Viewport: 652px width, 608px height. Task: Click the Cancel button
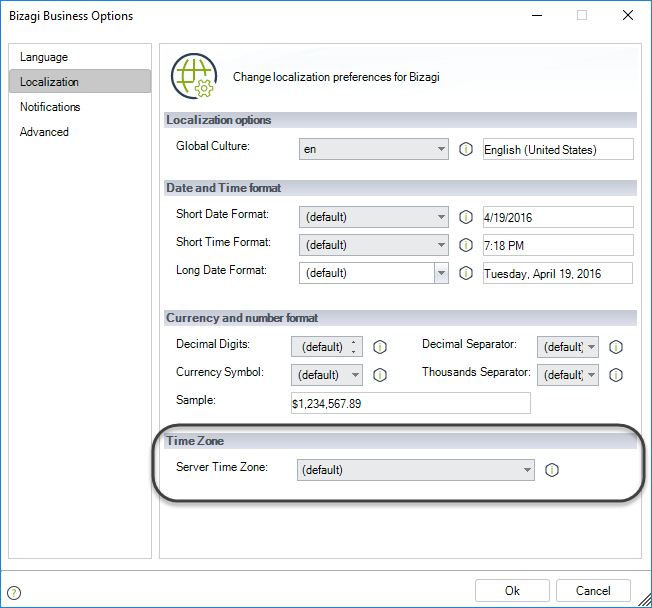click(x=593, y=591)
